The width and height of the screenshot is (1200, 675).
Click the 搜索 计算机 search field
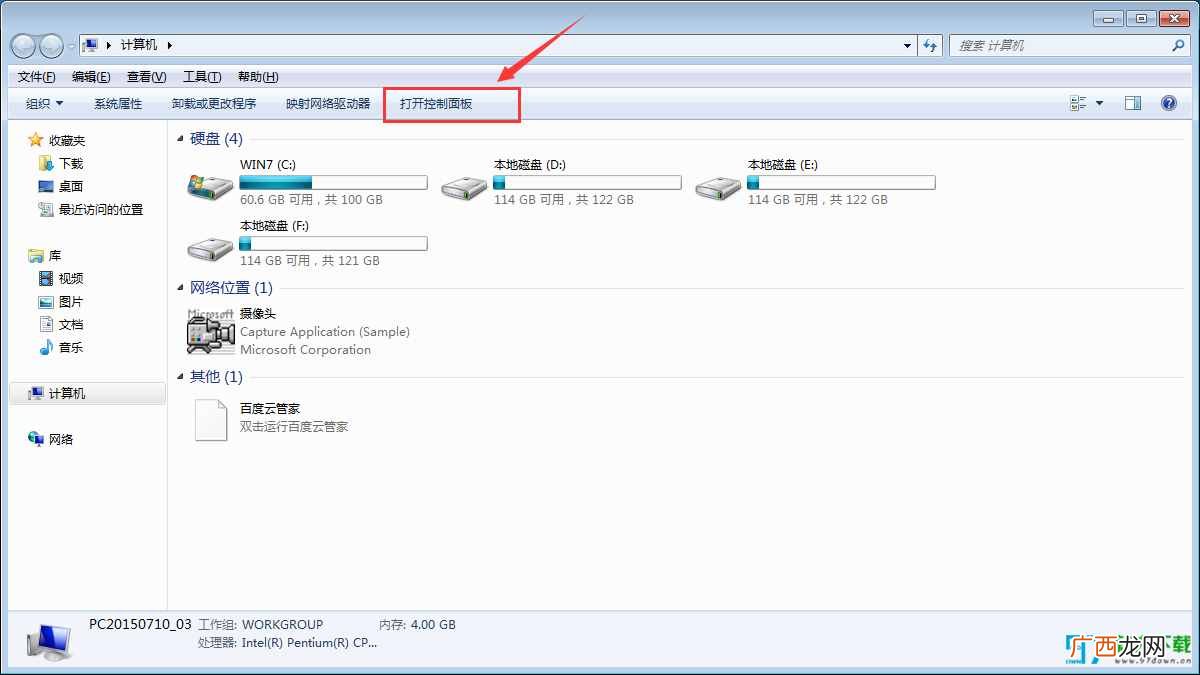pyautogui.click(x=1062, y=45)
